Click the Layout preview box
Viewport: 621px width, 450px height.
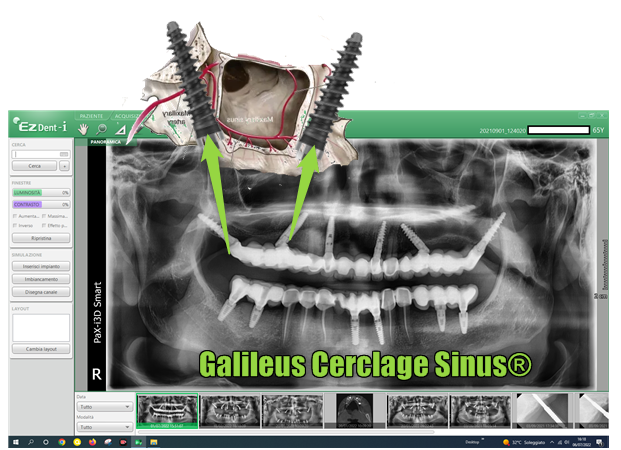point(41,328)
